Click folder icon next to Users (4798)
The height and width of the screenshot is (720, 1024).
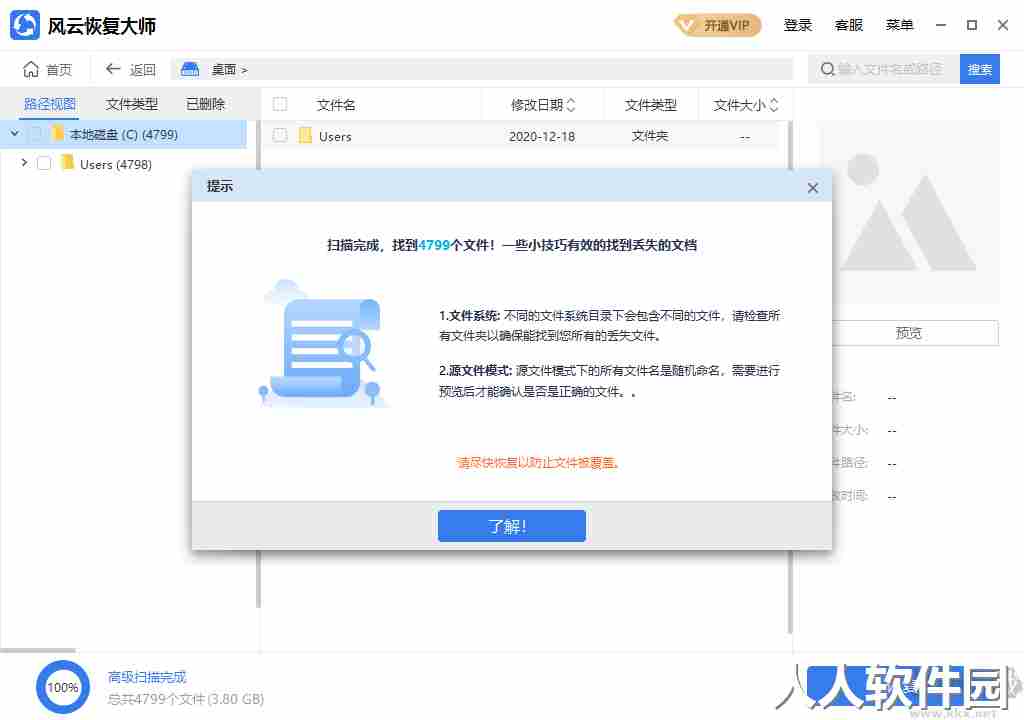67,162
